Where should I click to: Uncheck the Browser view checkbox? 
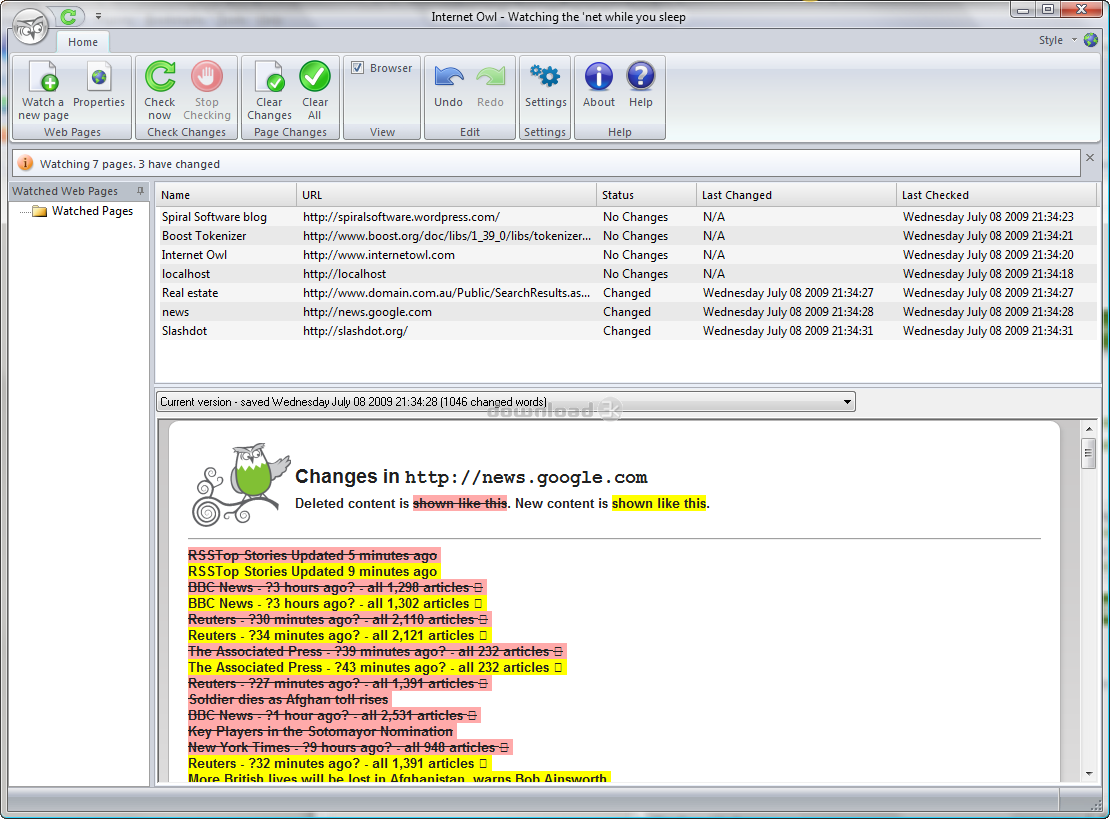[x=358, y=68]
